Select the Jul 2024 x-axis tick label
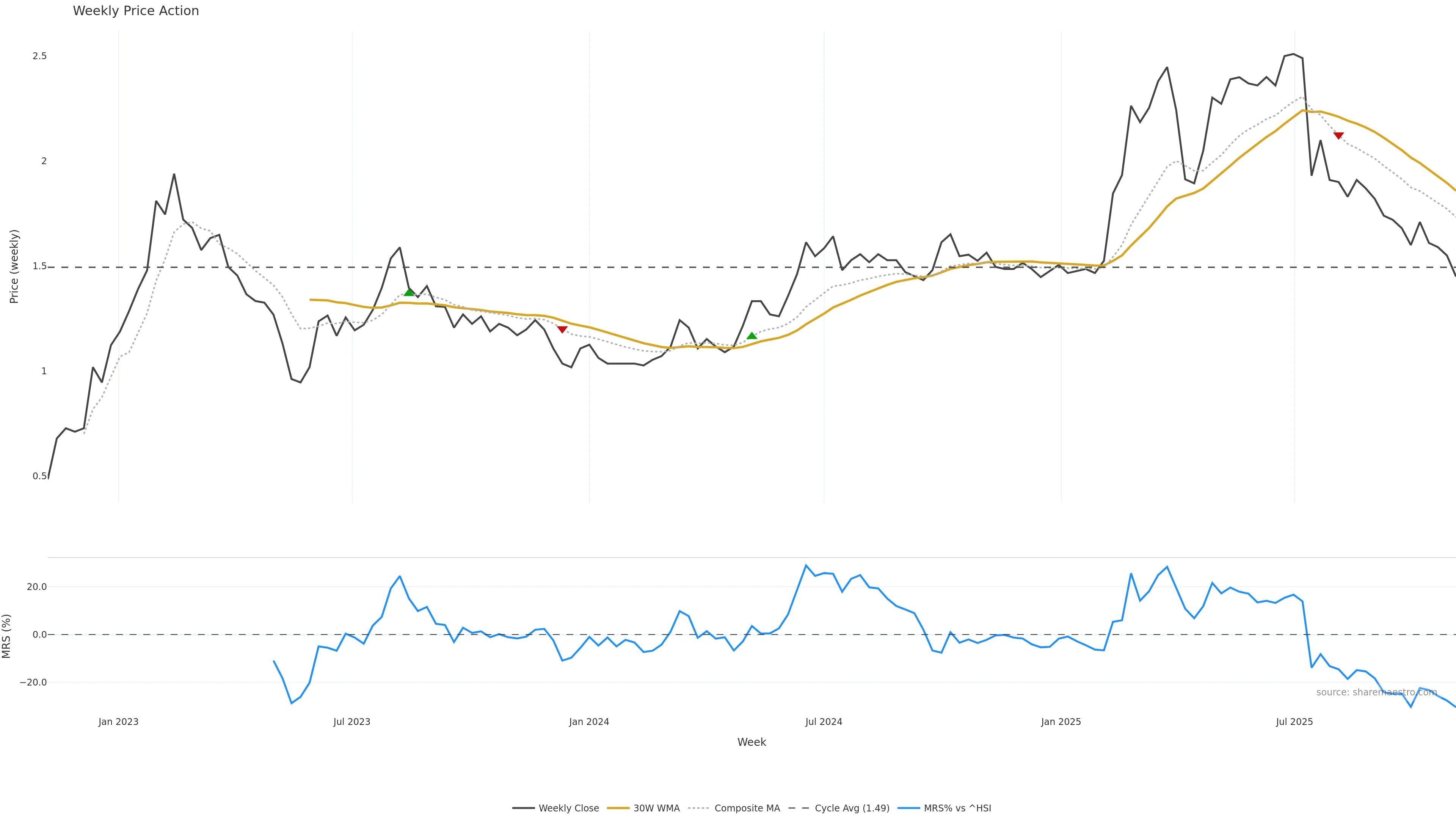Viewport: 1456px width, 819px height. (824, 722)
